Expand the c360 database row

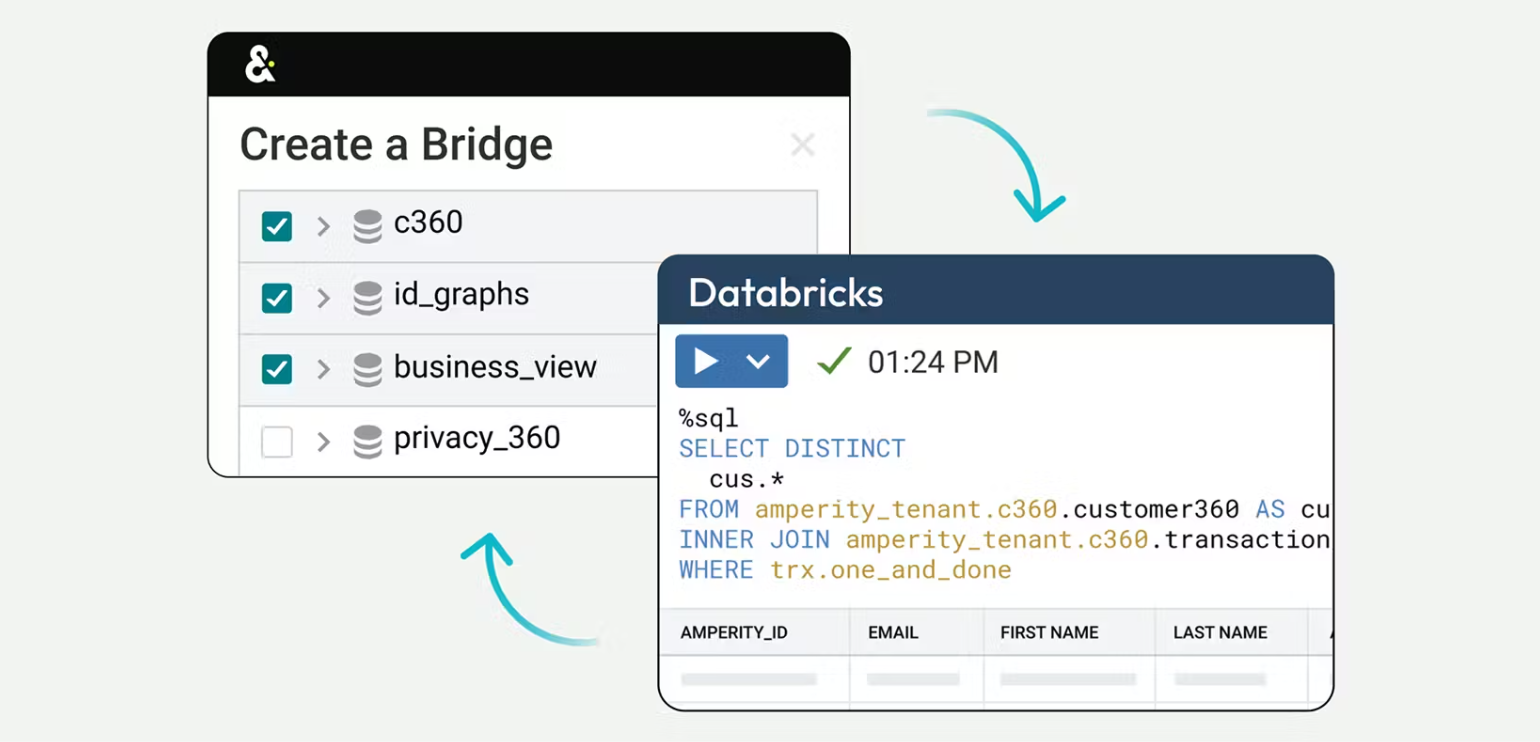pyautogui.click(x=323, y=226)
